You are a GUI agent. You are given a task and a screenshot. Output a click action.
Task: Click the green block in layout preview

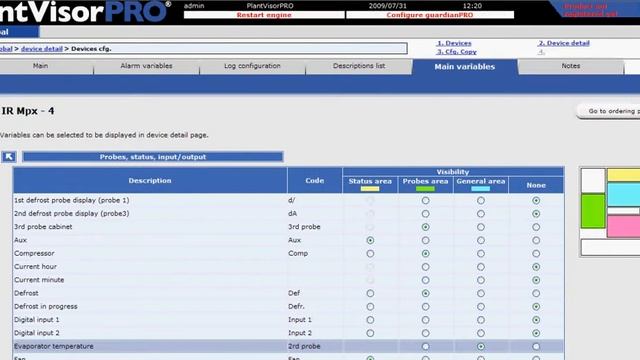(x=593, y=211)
